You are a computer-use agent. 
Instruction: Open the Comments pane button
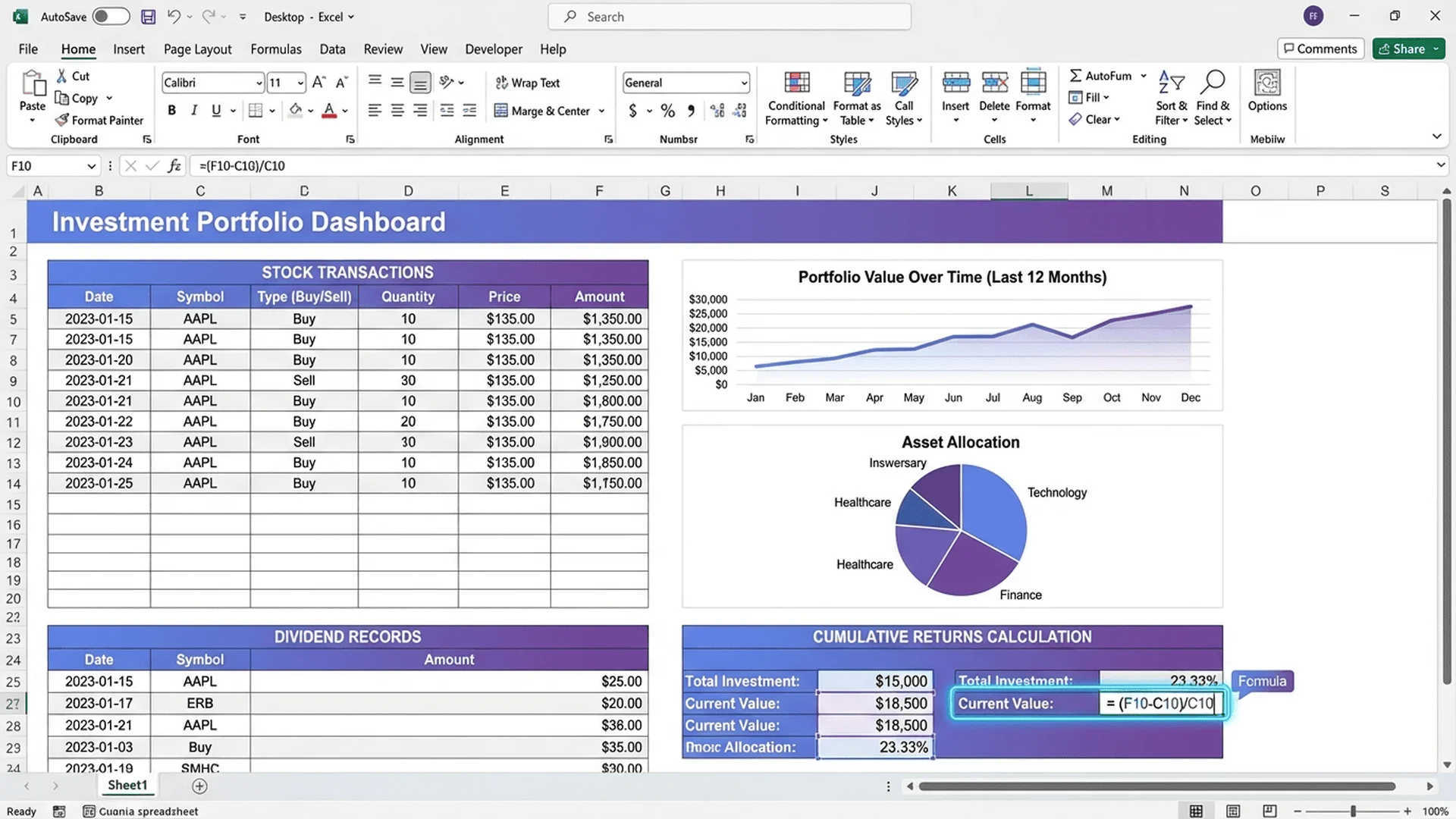click(1320, 49)
